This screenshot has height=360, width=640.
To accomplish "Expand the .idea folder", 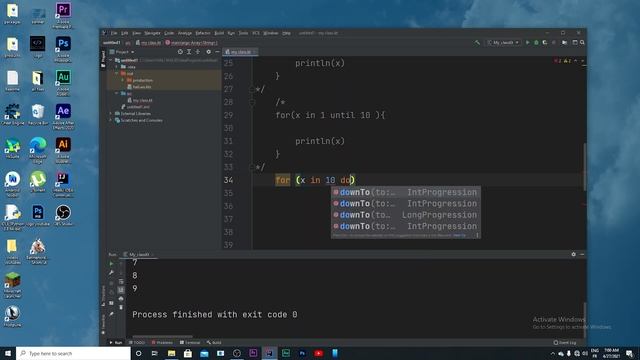I will click(x=117, y=67).
